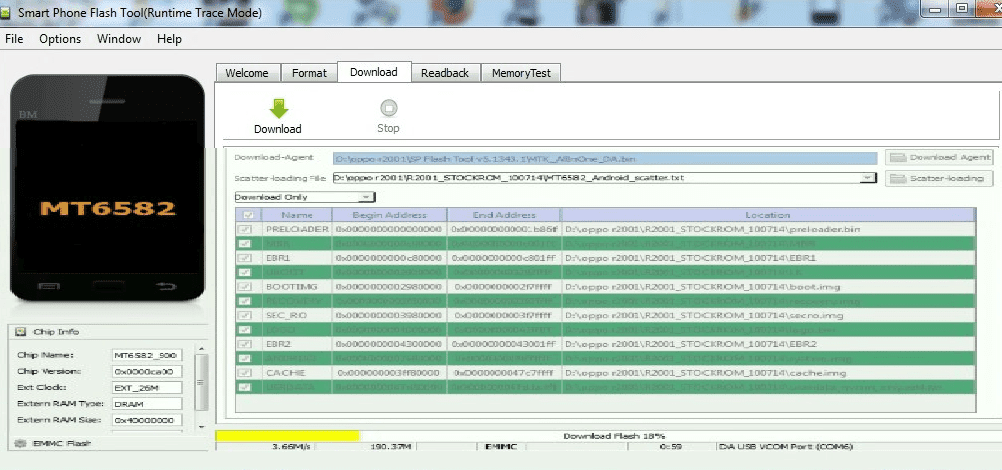
Task: Click the preloader.bin location cell
Action: pyautogui.click(x=768, y=230)
